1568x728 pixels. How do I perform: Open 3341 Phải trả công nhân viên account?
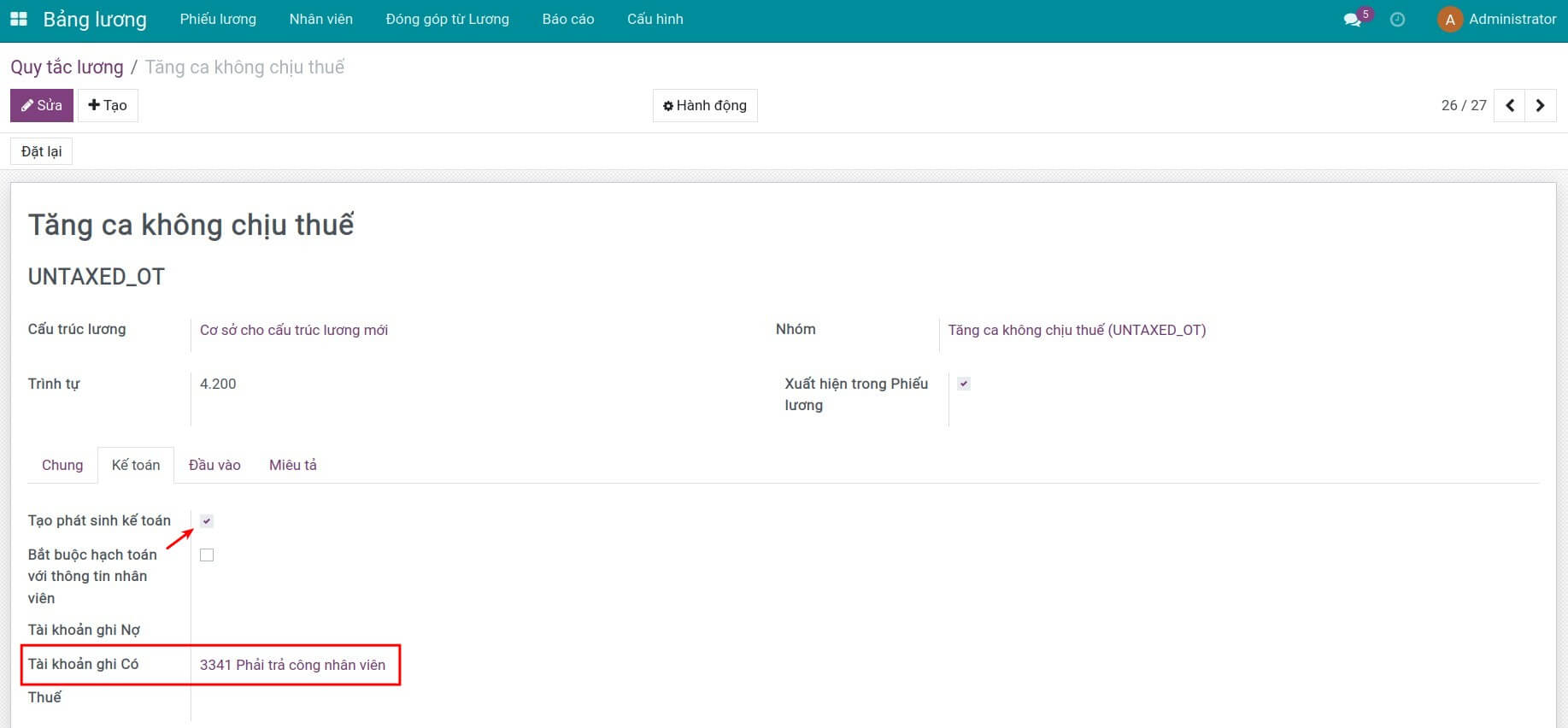coord(292,666)
